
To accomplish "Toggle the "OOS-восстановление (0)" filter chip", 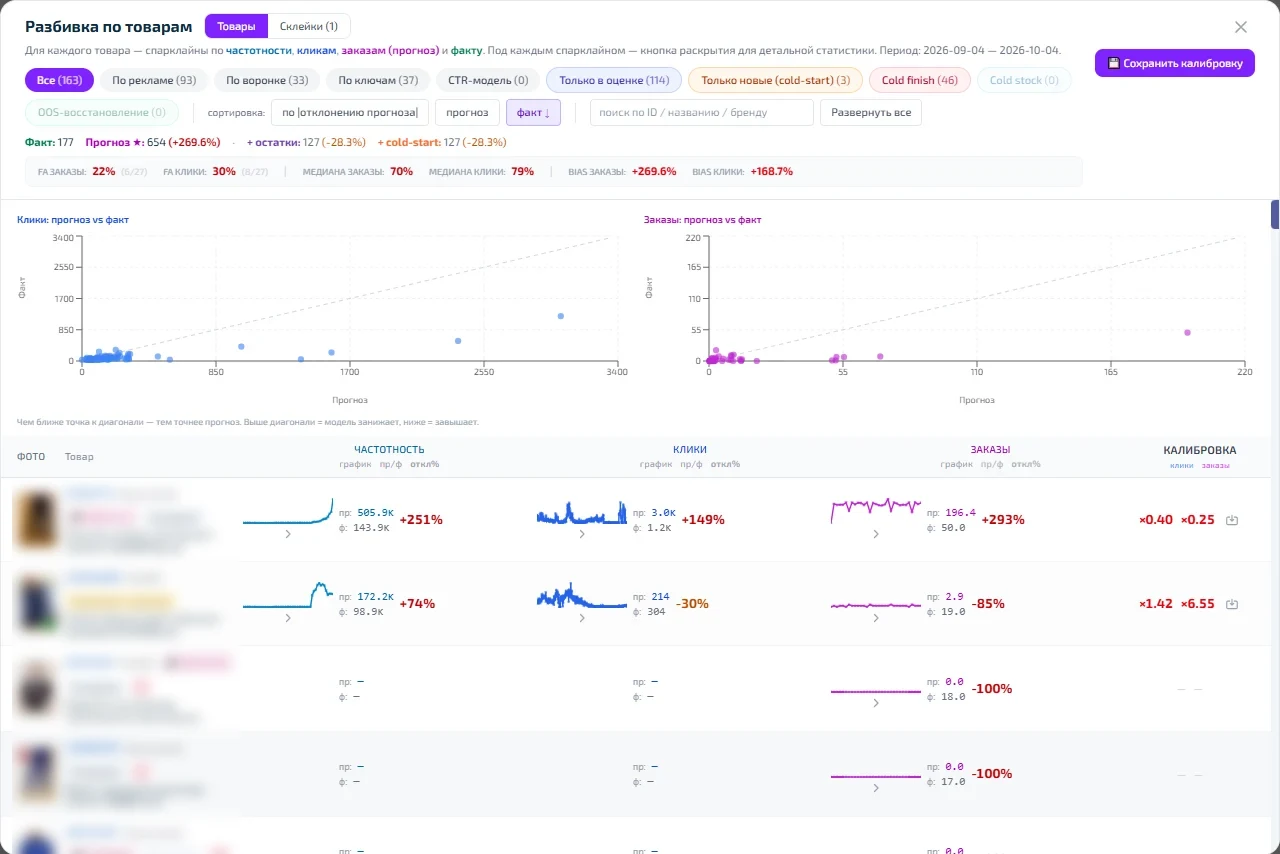I will (102, 113).
